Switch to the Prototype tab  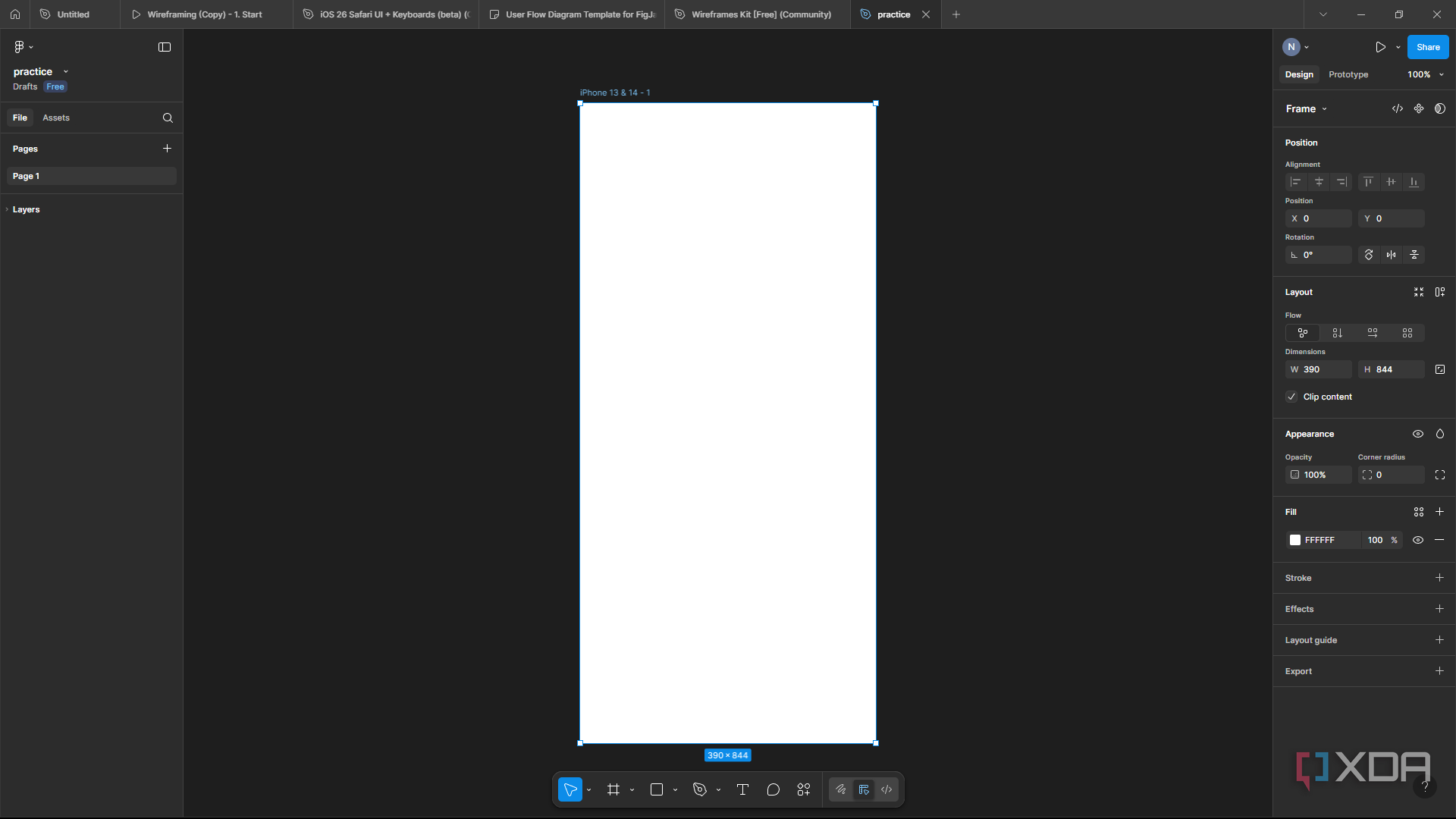(x=1348, y=74)
